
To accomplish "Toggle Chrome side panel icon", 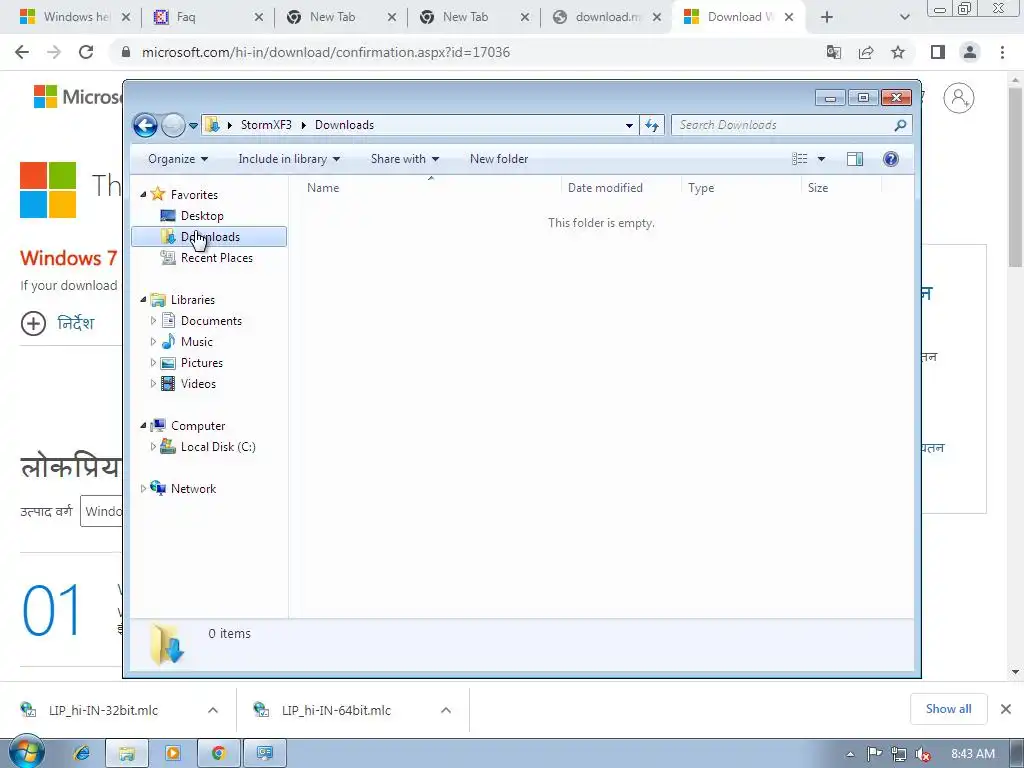I will point(938,52).
